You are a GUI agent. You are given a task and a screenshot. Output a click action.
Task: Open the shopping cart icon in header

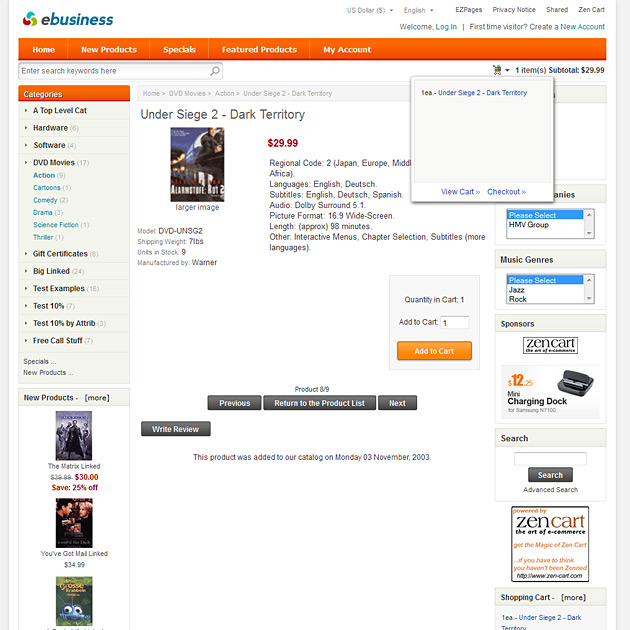(x=497, y=70)
